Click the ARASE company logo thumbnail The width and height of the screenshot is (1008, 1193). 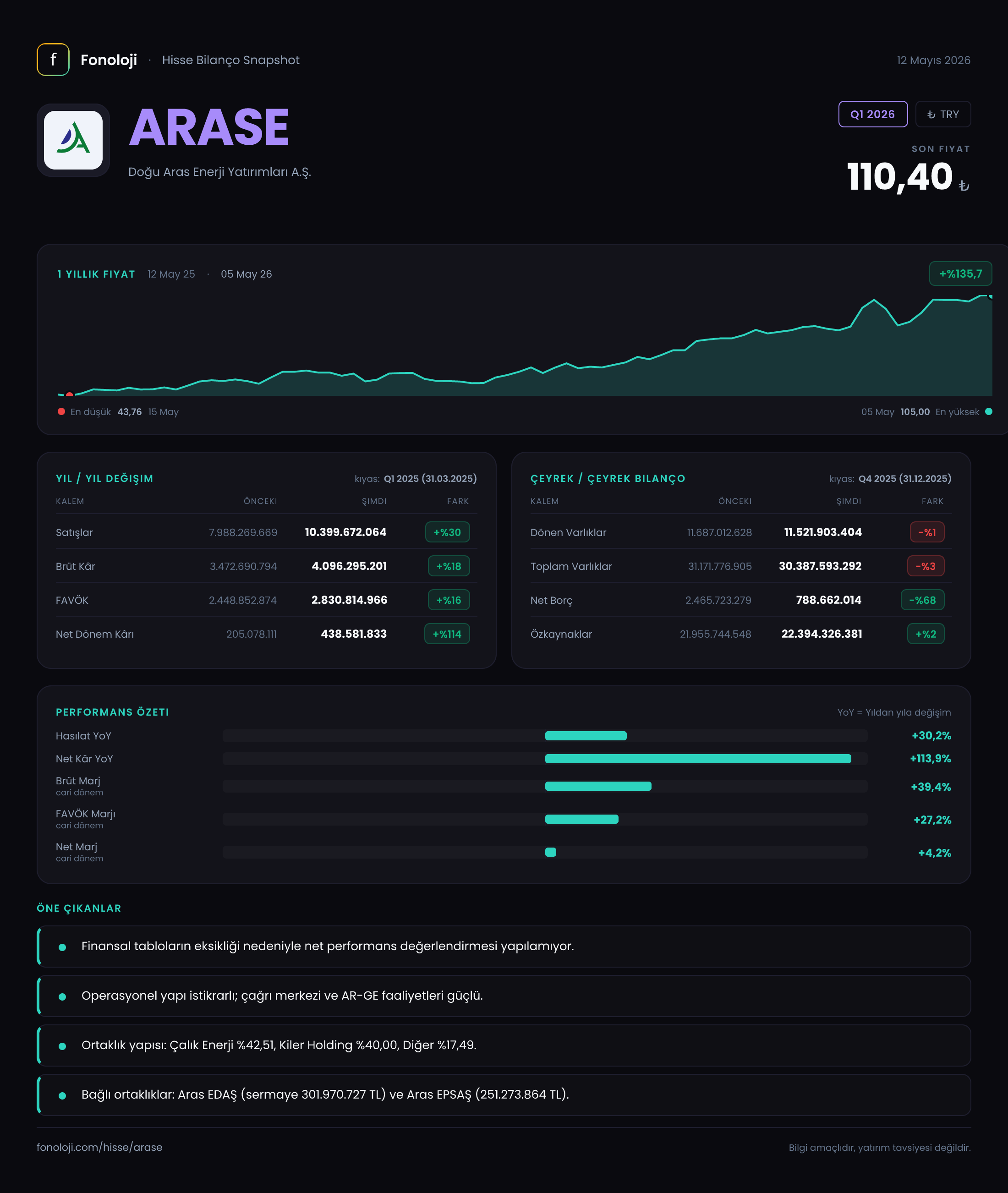pos(73,140)
